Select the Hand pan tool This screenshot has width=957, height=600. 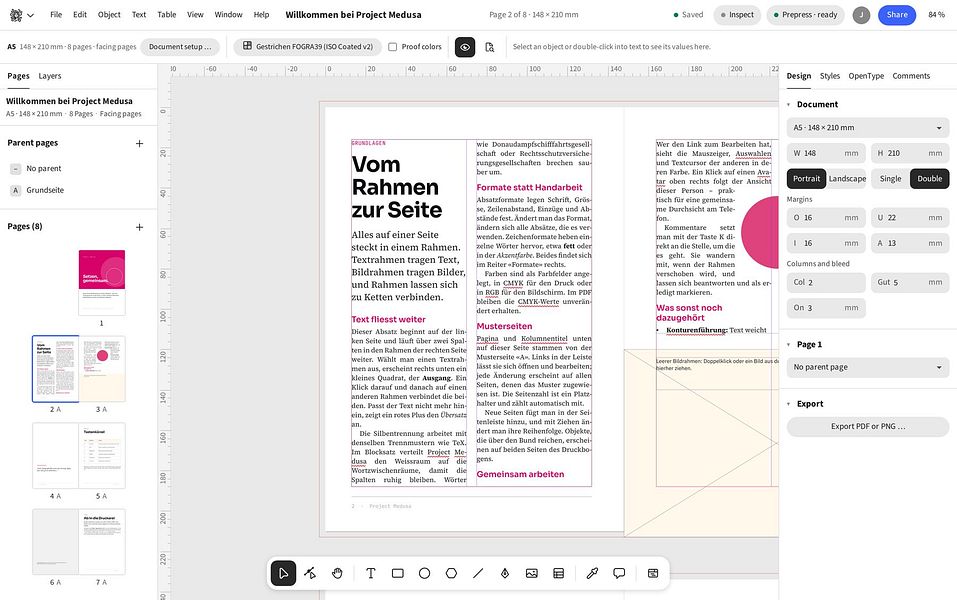pyautogui.click(x=337, y=573)
